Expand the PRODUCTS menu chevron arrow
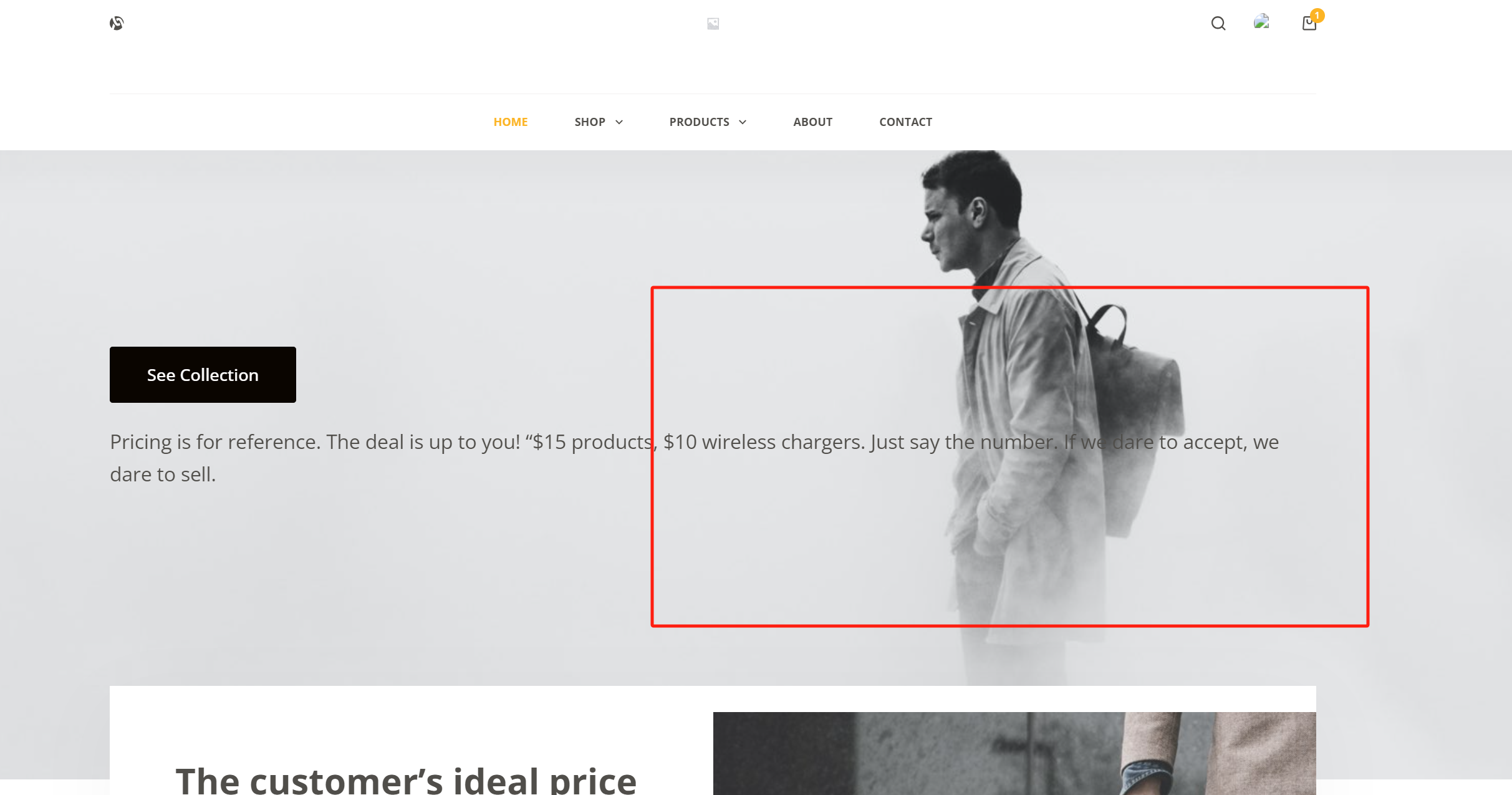Viewport: 1512px width, 795px height. pos(743,122)
